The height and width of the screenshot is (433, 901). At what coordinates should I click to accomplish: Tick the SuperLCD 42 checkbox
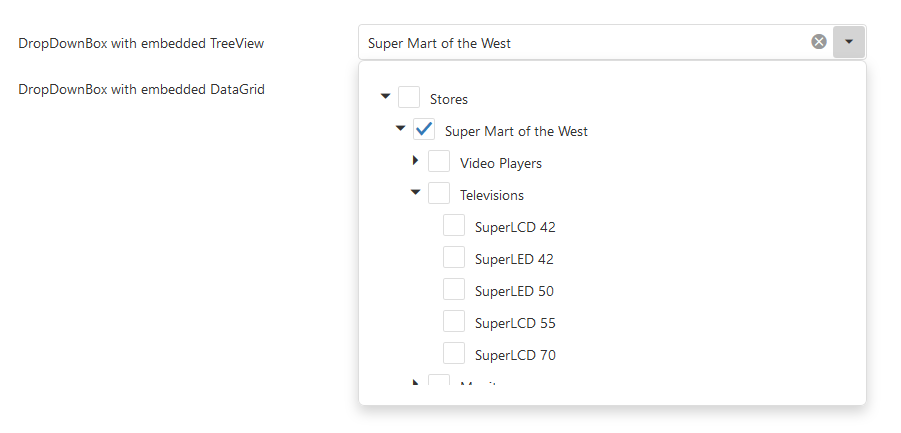(x=454, y=226)
